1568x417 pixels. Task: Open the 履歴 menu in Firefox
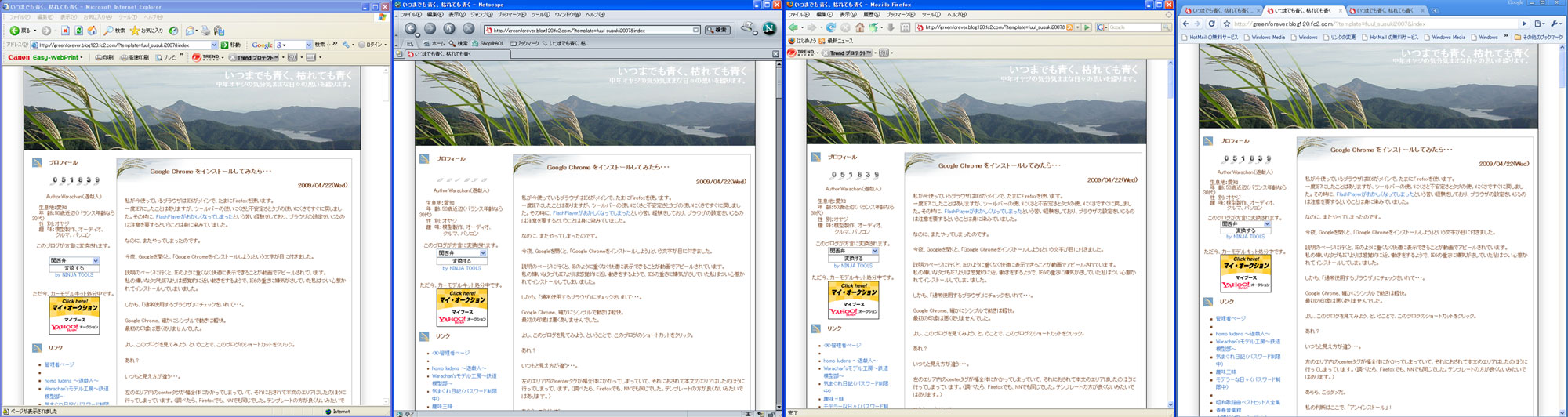tap(871, 15)
